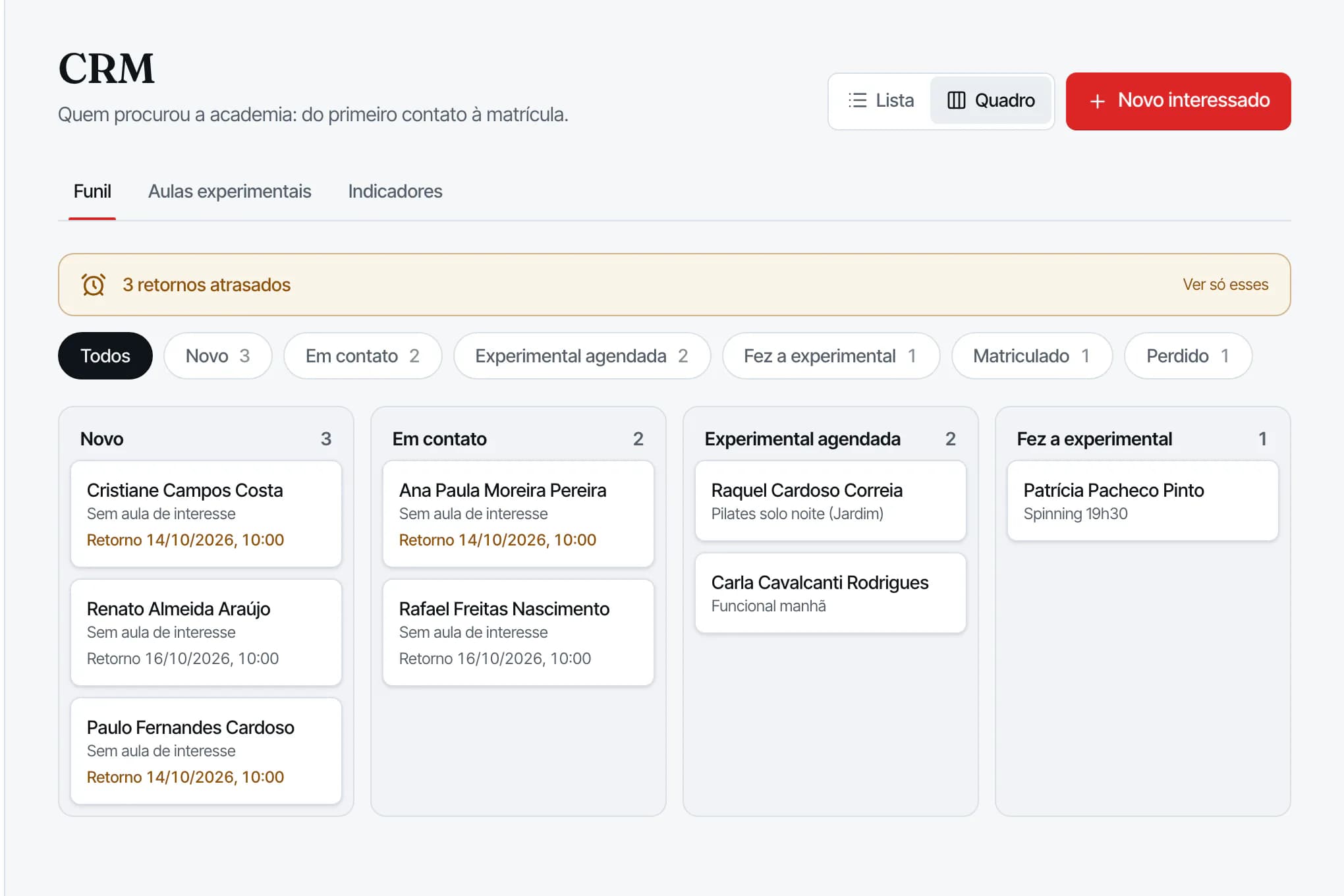Open Ana Paula Moreira Pereira card
Viewport: 1344px width, 896px height.
[518, 514]
